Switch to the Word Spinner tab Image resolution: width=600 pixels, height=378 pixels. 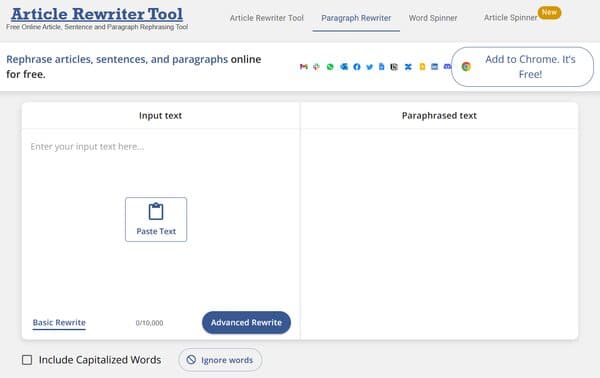point(433,18)
